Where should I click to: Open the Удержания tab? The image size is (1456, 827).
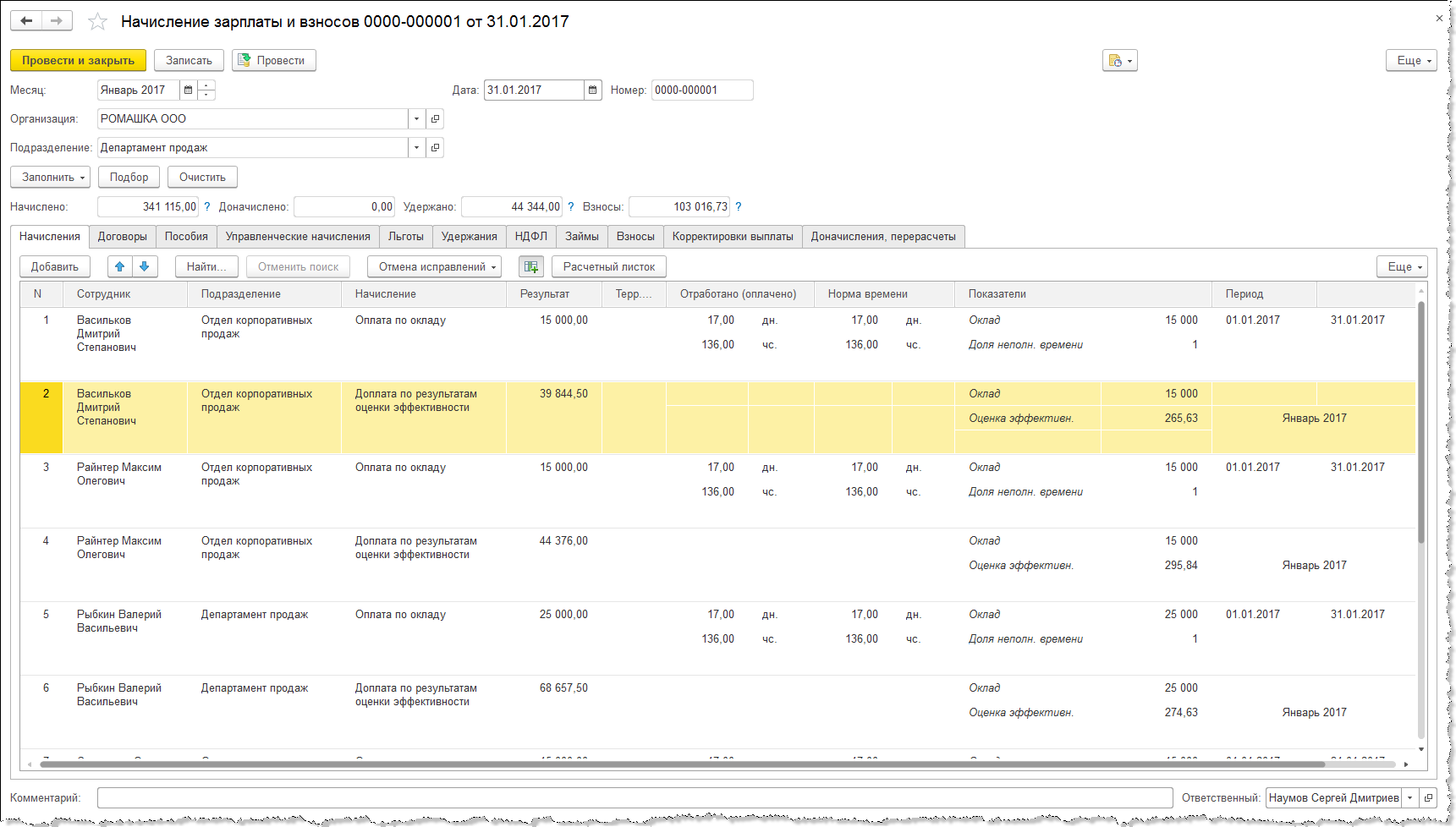coord(469,237)
